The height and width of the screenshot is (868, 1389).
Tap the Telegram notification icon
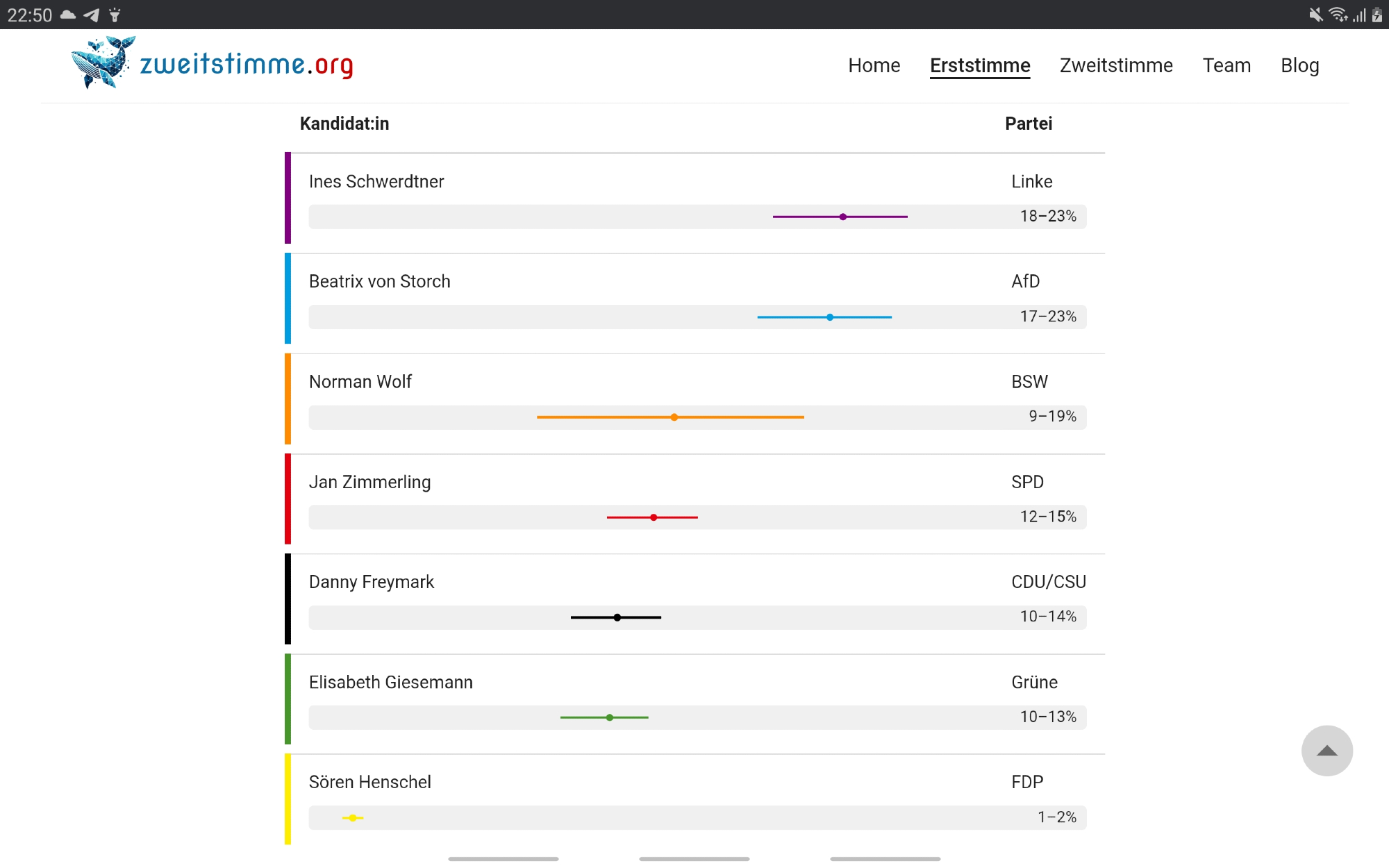[x=92, y=15]
